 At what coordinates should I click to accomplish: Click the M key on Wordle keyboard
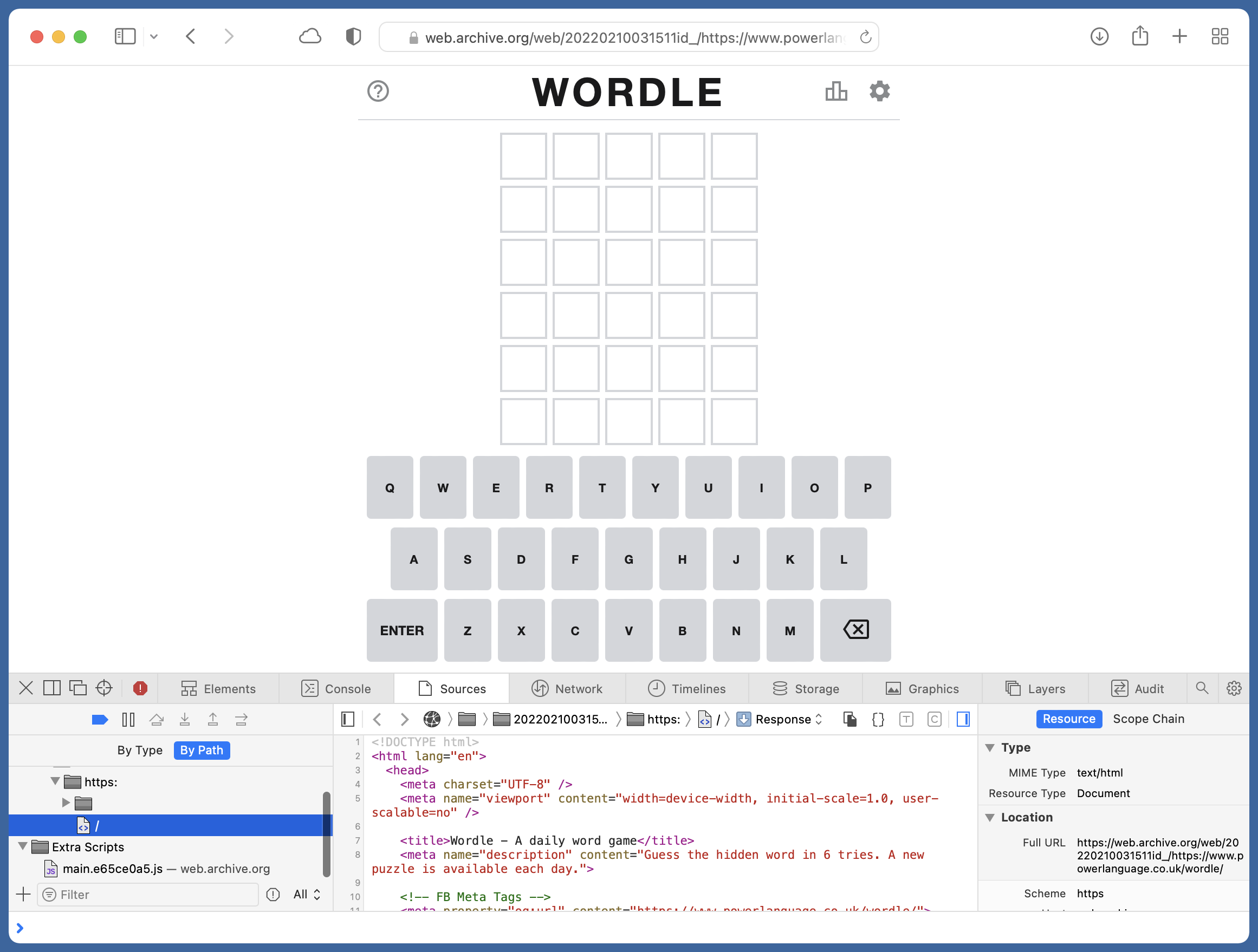790,630
